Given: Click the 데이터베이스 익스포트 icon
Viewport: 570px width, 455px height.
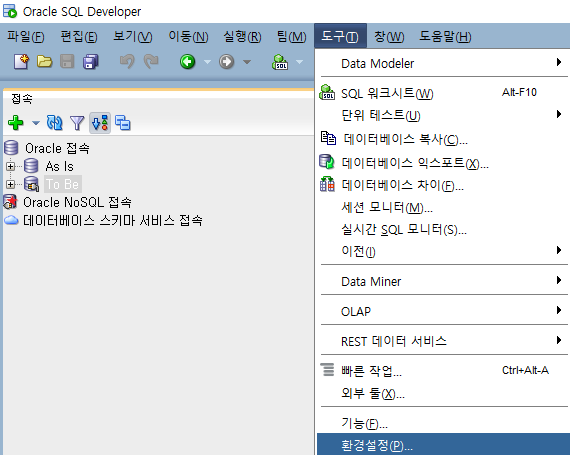Looking at the screenshot, I should coord(327,162).
